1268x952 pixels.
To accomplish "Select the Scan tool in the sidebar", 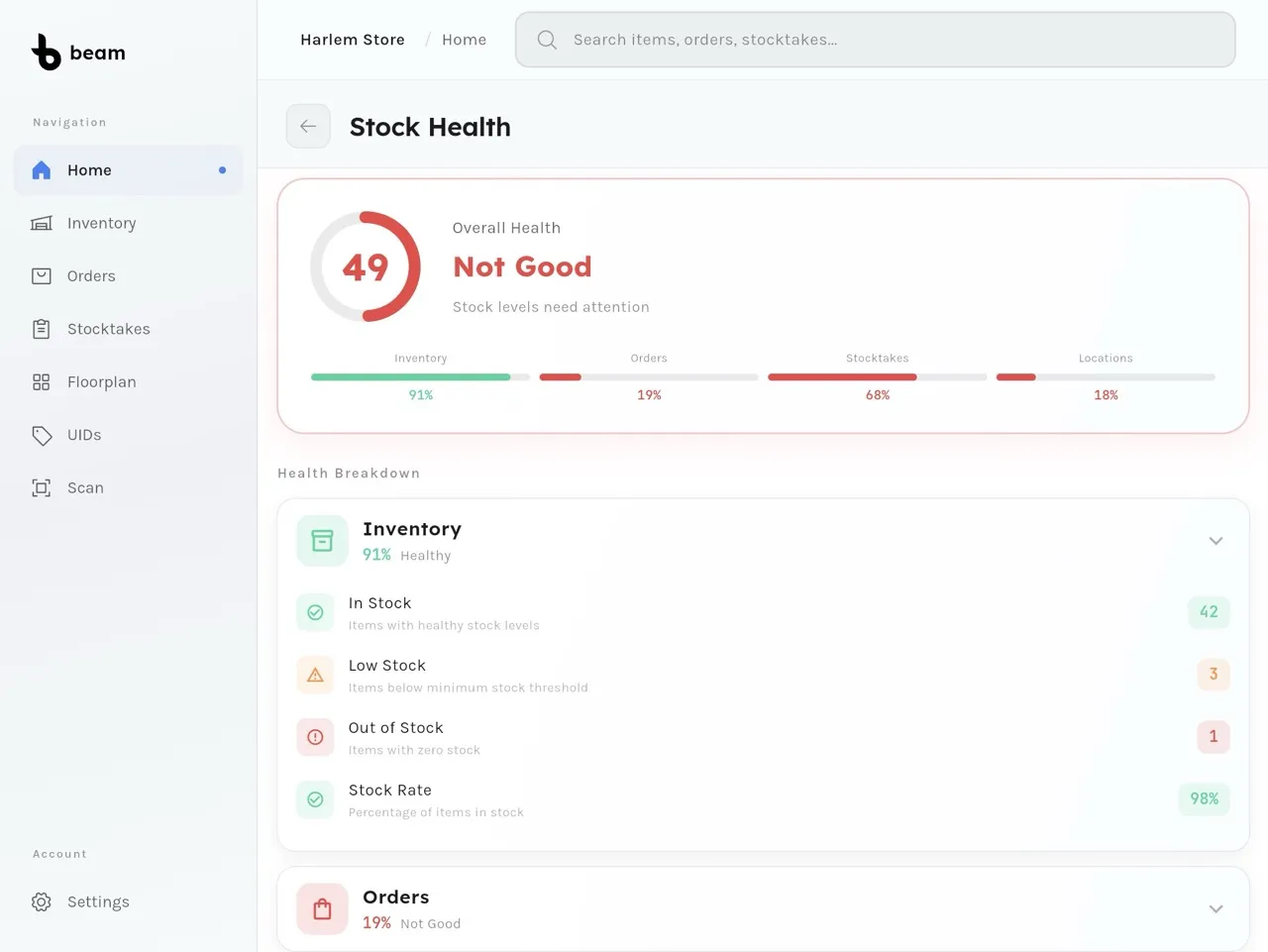I will coord(41,487).
